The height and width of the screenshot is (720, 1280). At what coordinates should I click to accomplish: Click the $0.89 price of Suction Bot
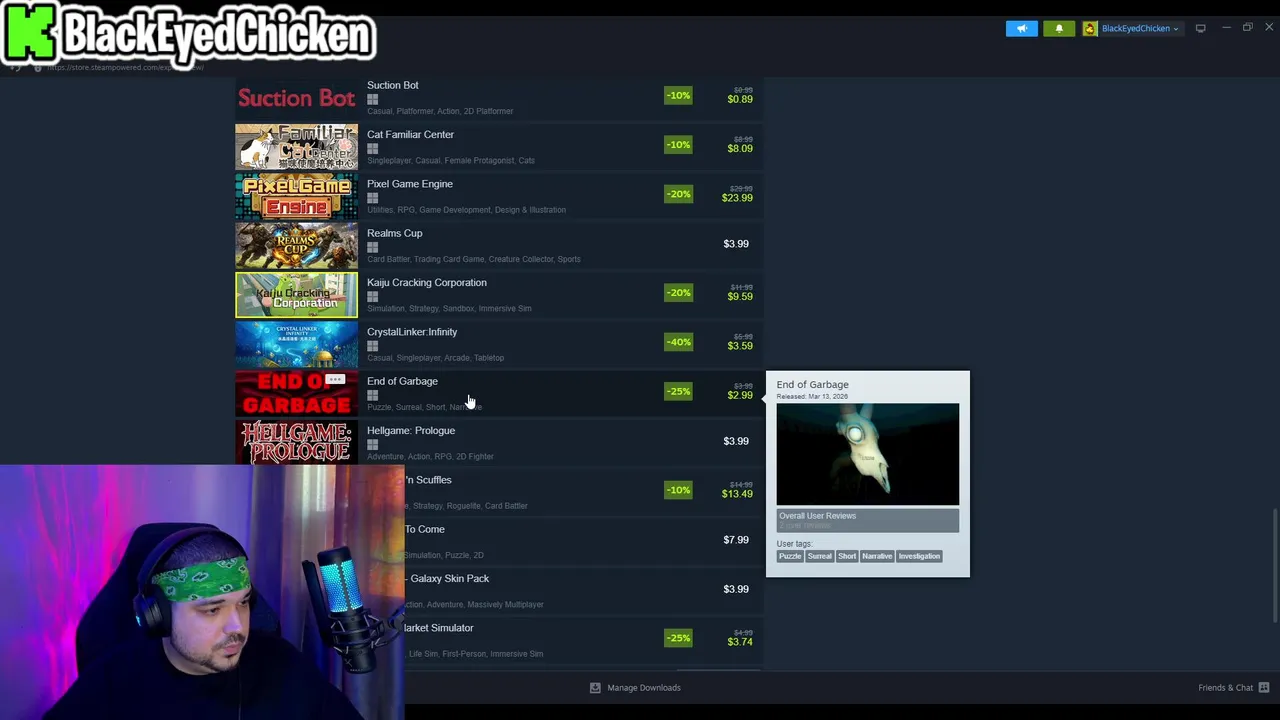tap(740, 99)
